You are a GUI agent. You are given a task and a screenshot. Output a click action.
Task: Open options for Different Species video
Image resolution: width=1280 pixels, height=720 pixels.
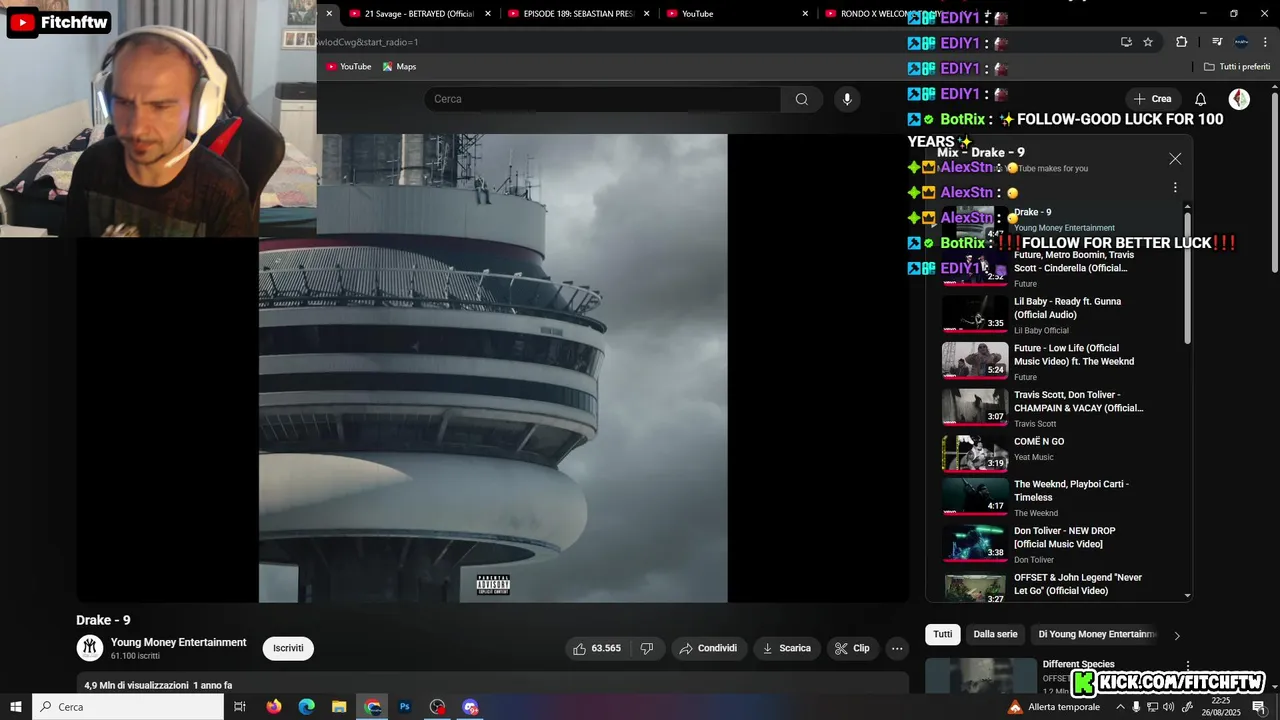point(1187,666)
